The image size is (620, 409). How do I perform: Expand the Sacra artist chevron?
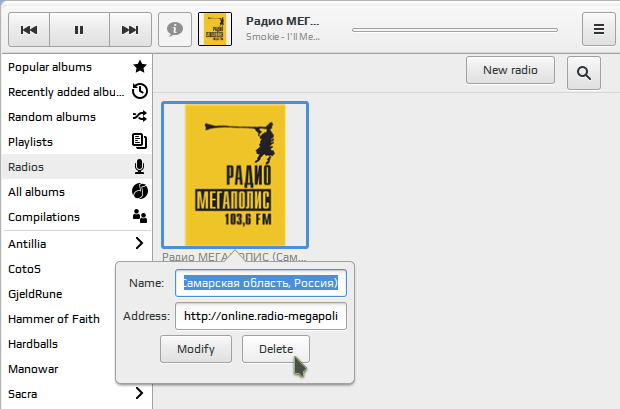(x=139, y=393)
